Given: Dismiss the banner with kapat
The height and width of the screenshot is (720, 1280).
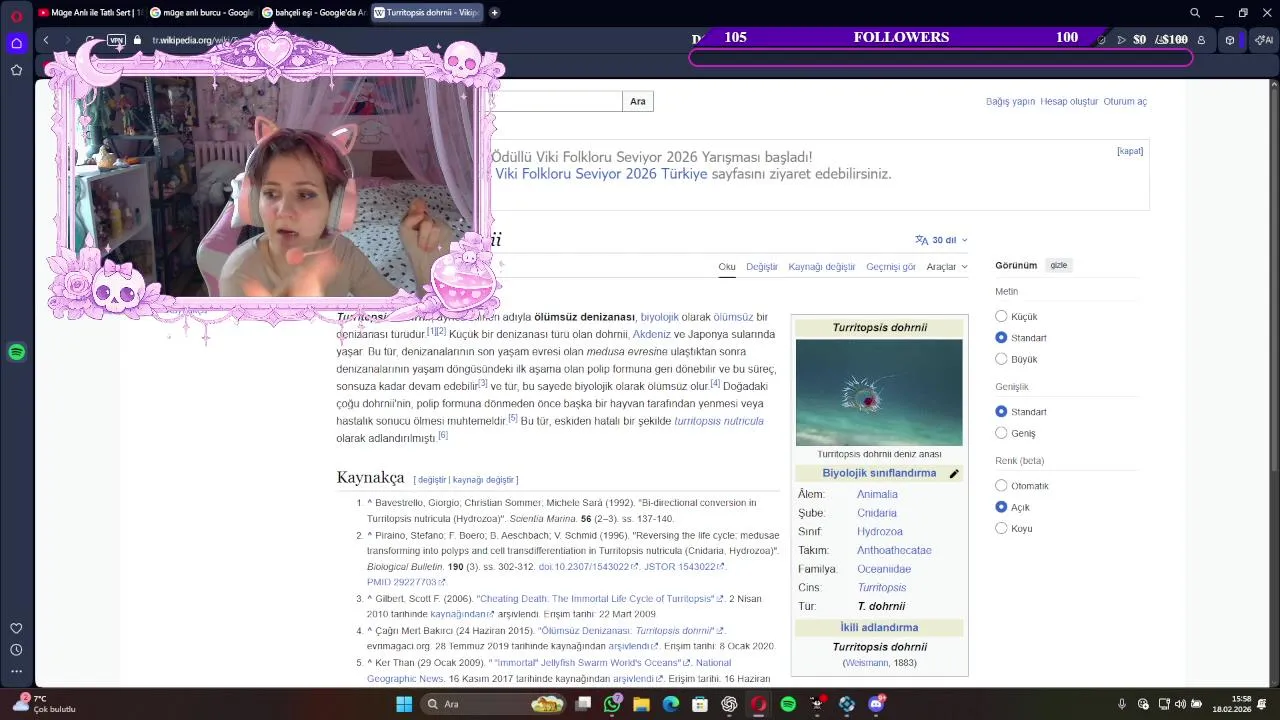Looking at the screenshot, I should pos(1130,151).
